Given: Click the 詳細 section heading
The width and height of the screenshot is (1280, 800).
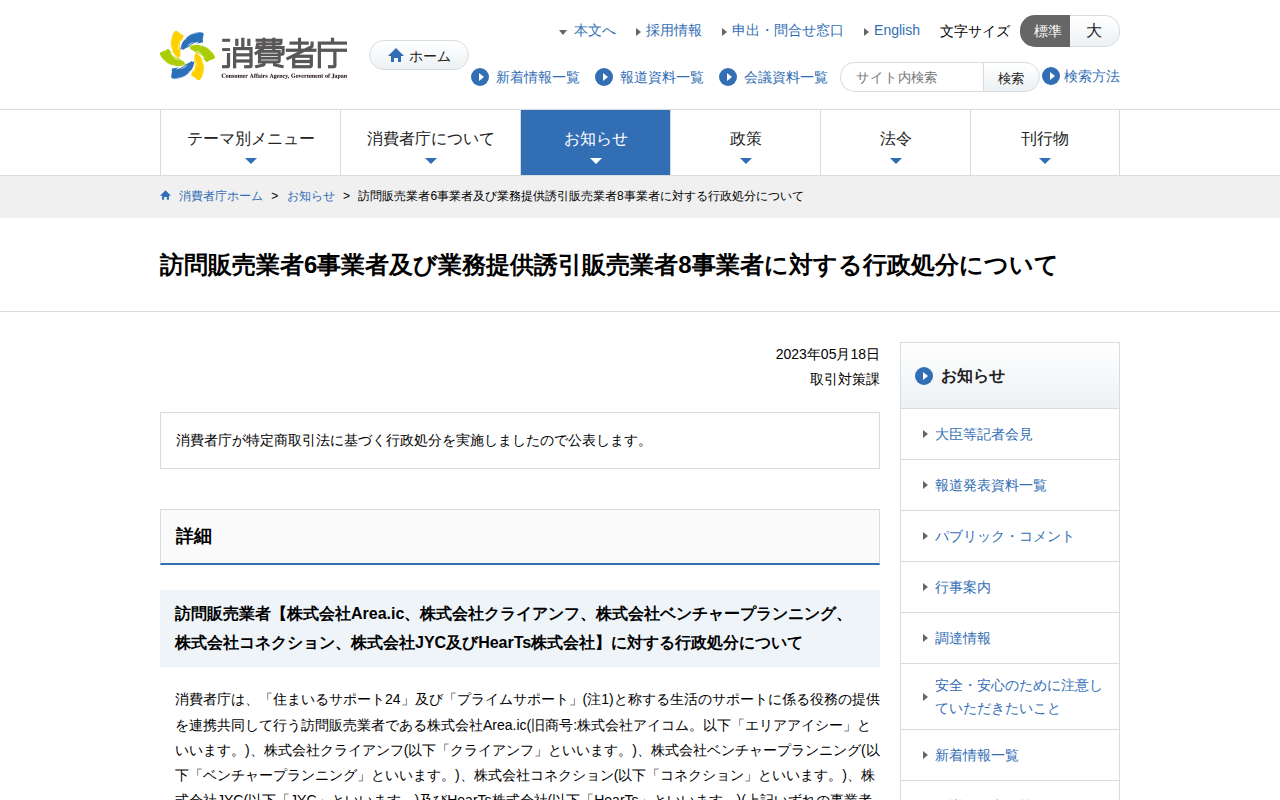Looking at the screenshot, I should [520, 537].
